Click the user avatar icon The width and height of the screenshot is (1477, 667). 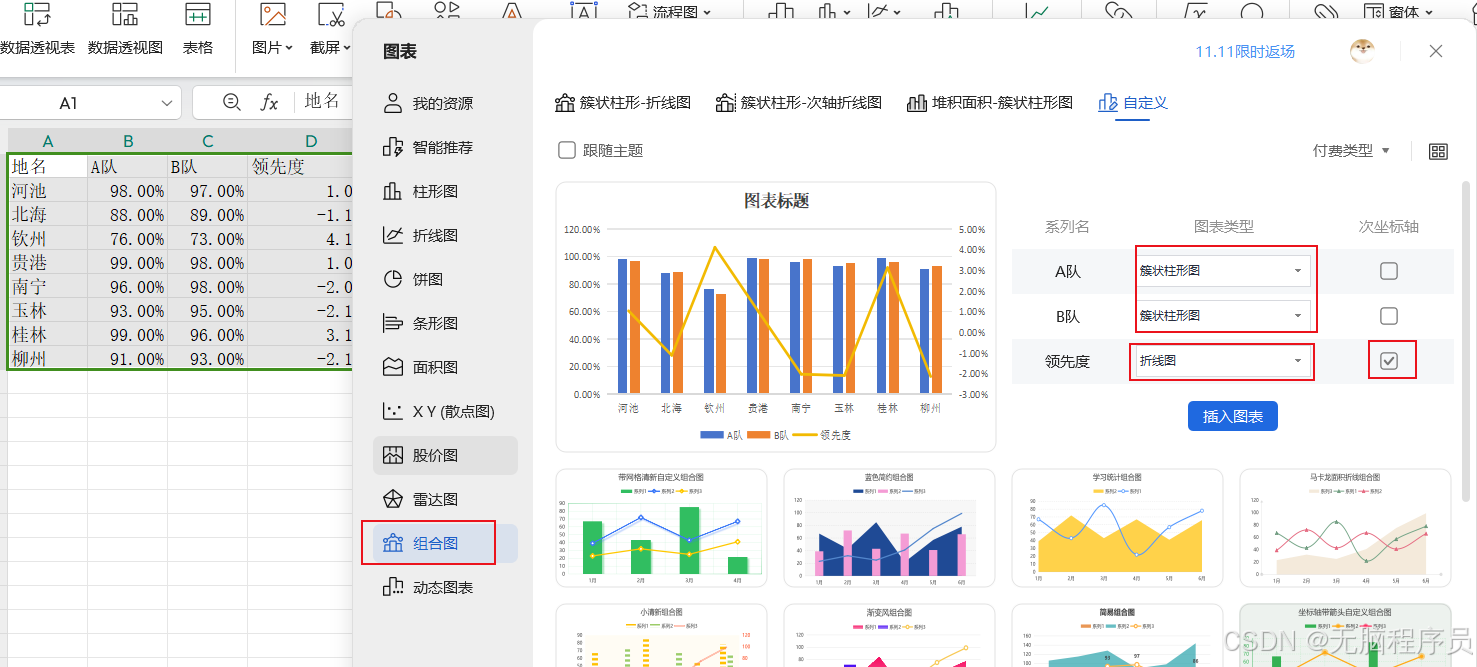pos(1362,51)
